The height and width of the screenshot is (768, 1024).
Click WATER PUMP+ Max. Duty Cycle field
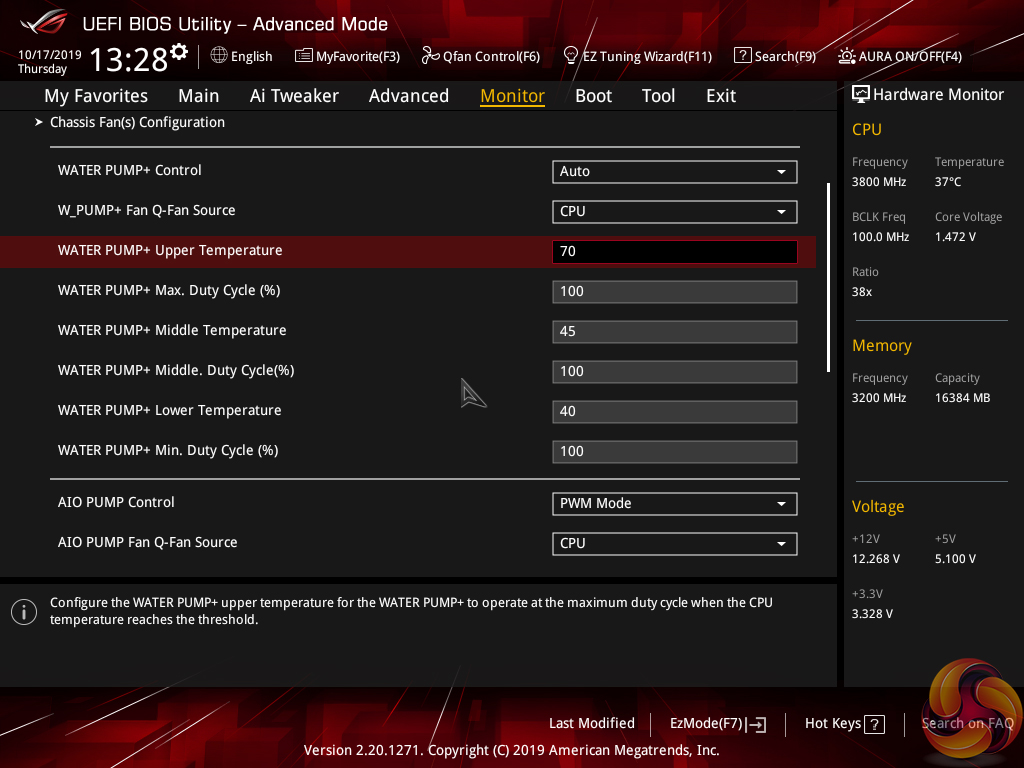click(x=675, y=291)
